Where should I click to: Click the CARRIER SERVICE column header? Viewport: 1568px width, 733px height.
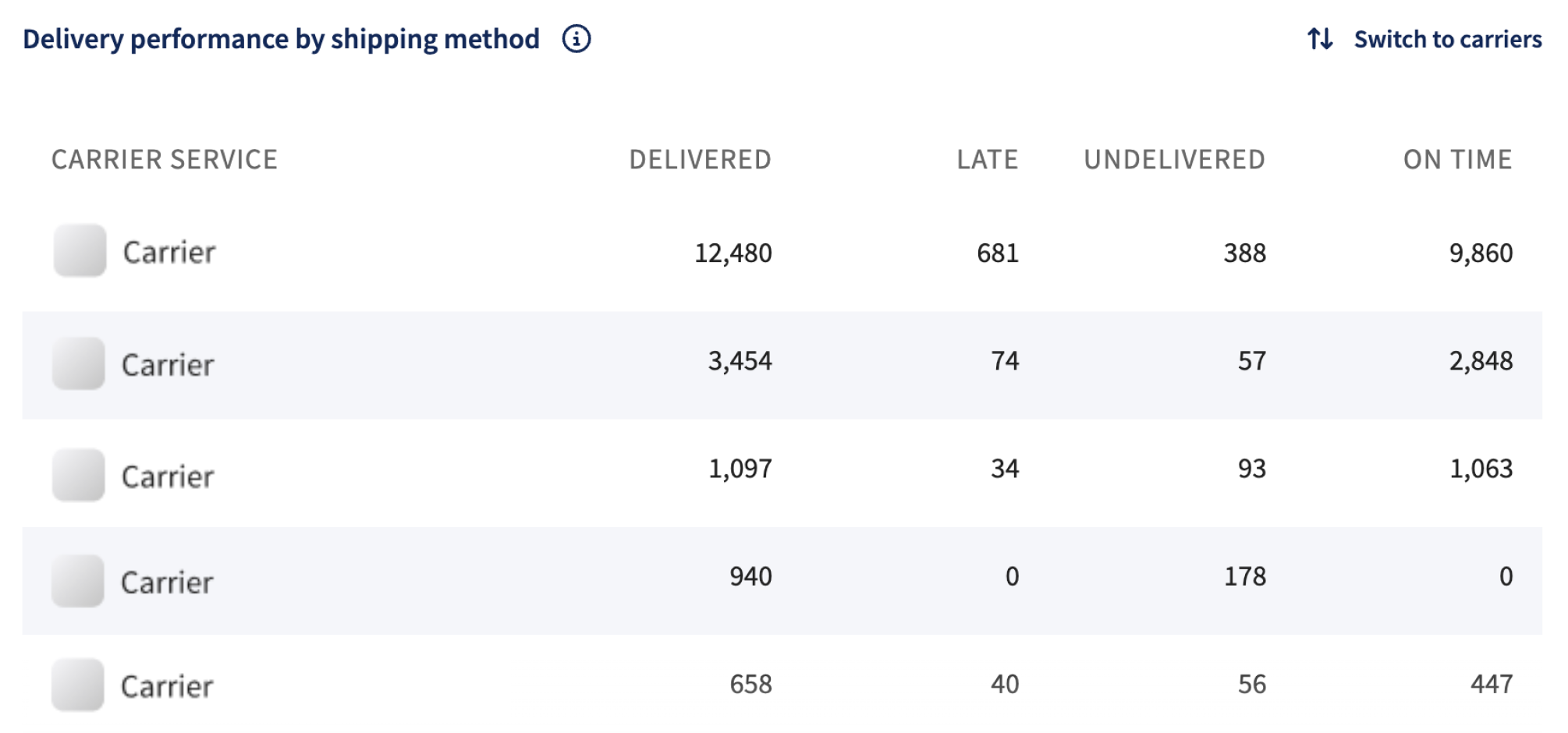pyautogui.click(x=165, y=160)
